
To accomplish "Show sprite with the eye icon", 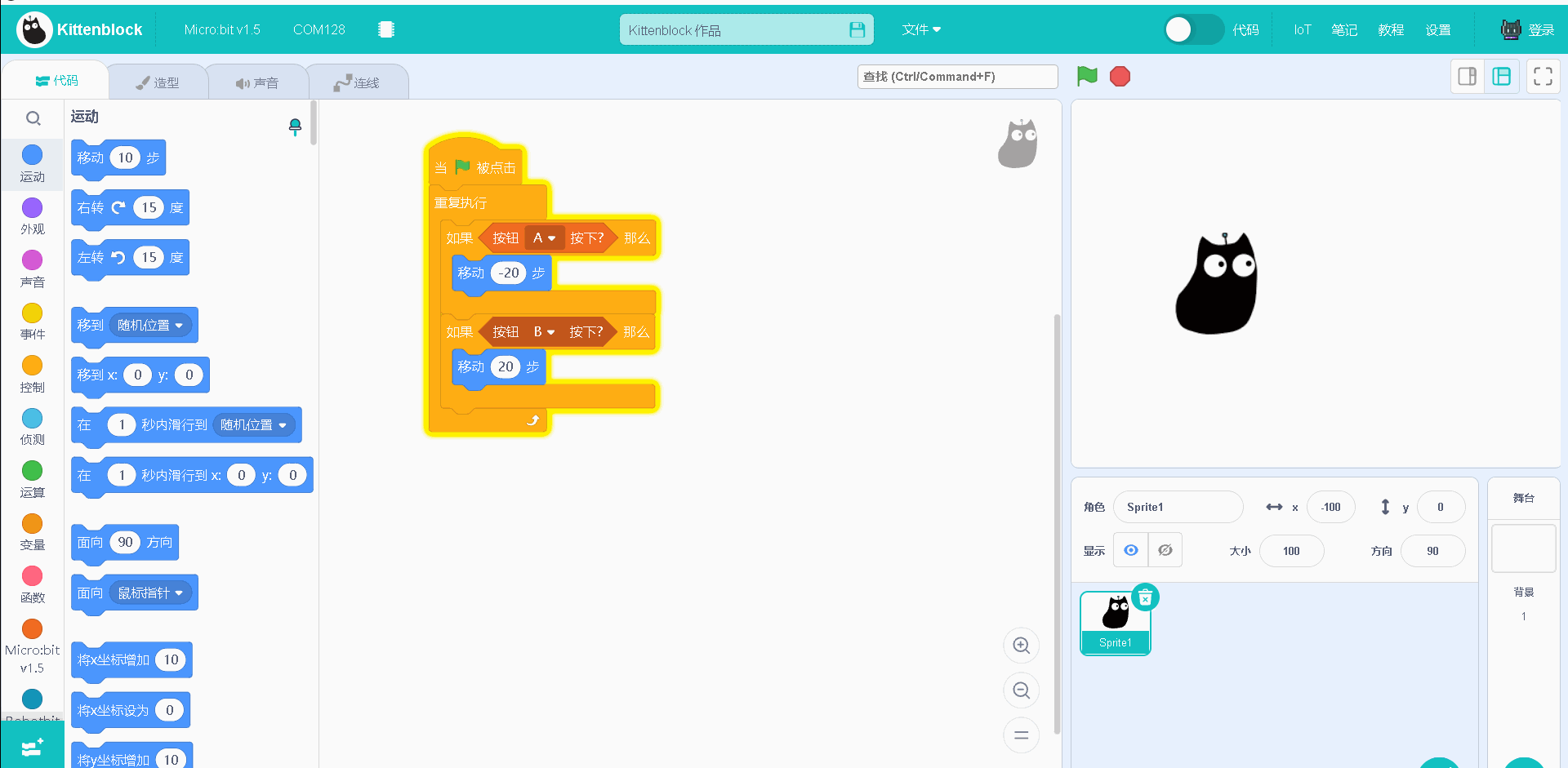I will (x=1131, y=550).
